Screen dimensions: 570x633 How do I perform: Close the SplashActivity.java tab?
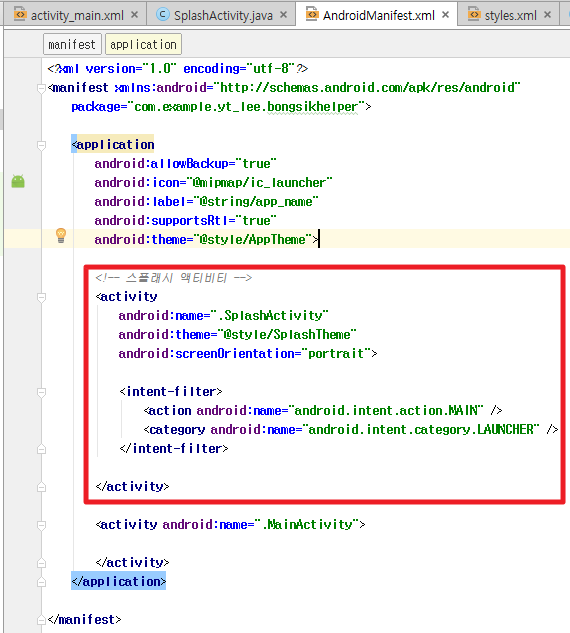click(x=283, y=15)
